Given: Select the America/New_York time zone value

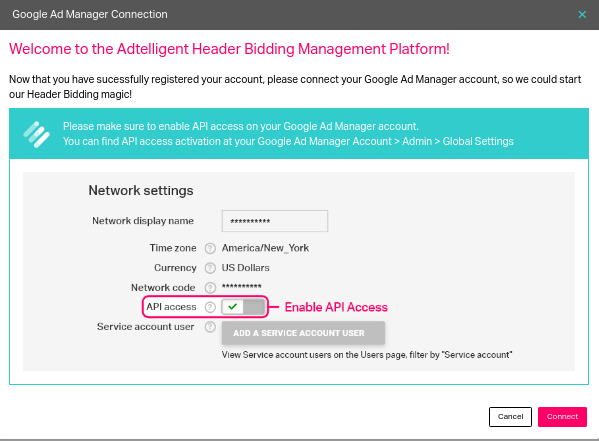Looking at the screenshot, I should point(265,248).
